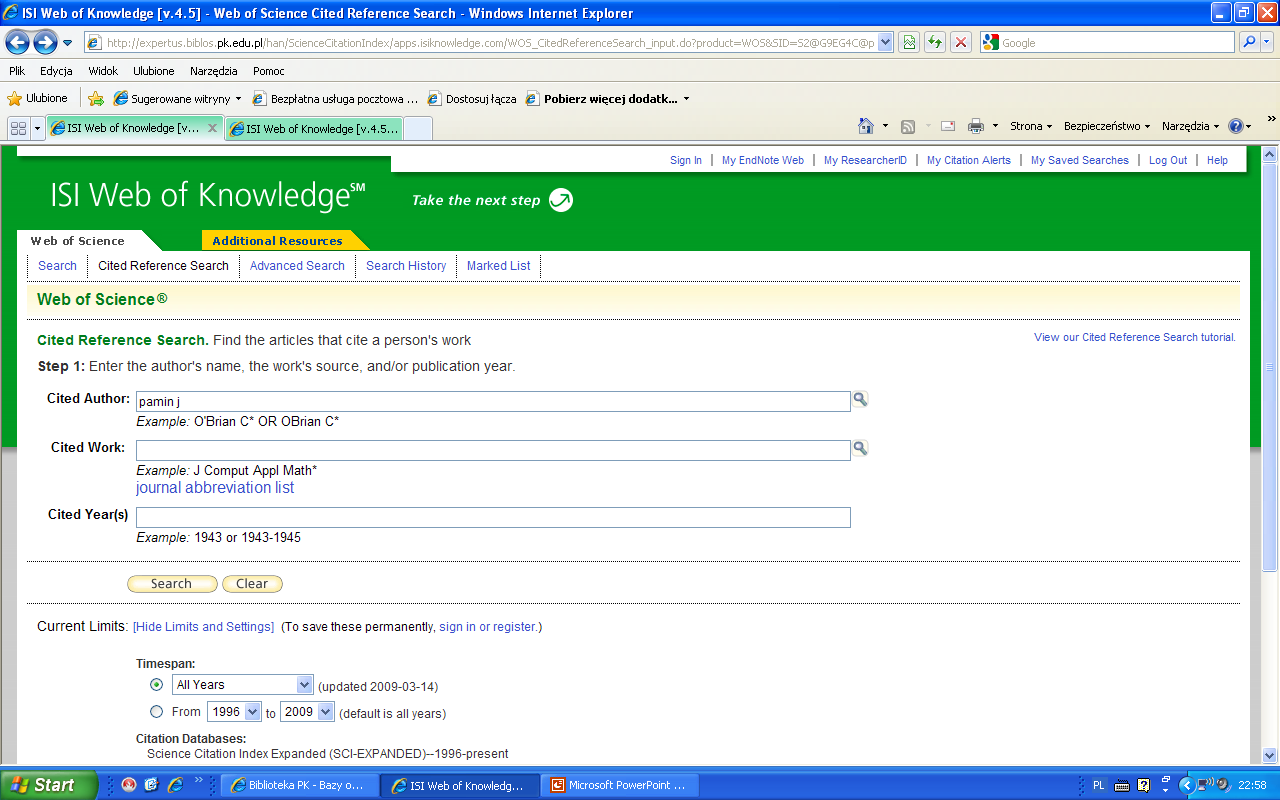Open View our Cited Reference Search tutorial

point(1135,337)
